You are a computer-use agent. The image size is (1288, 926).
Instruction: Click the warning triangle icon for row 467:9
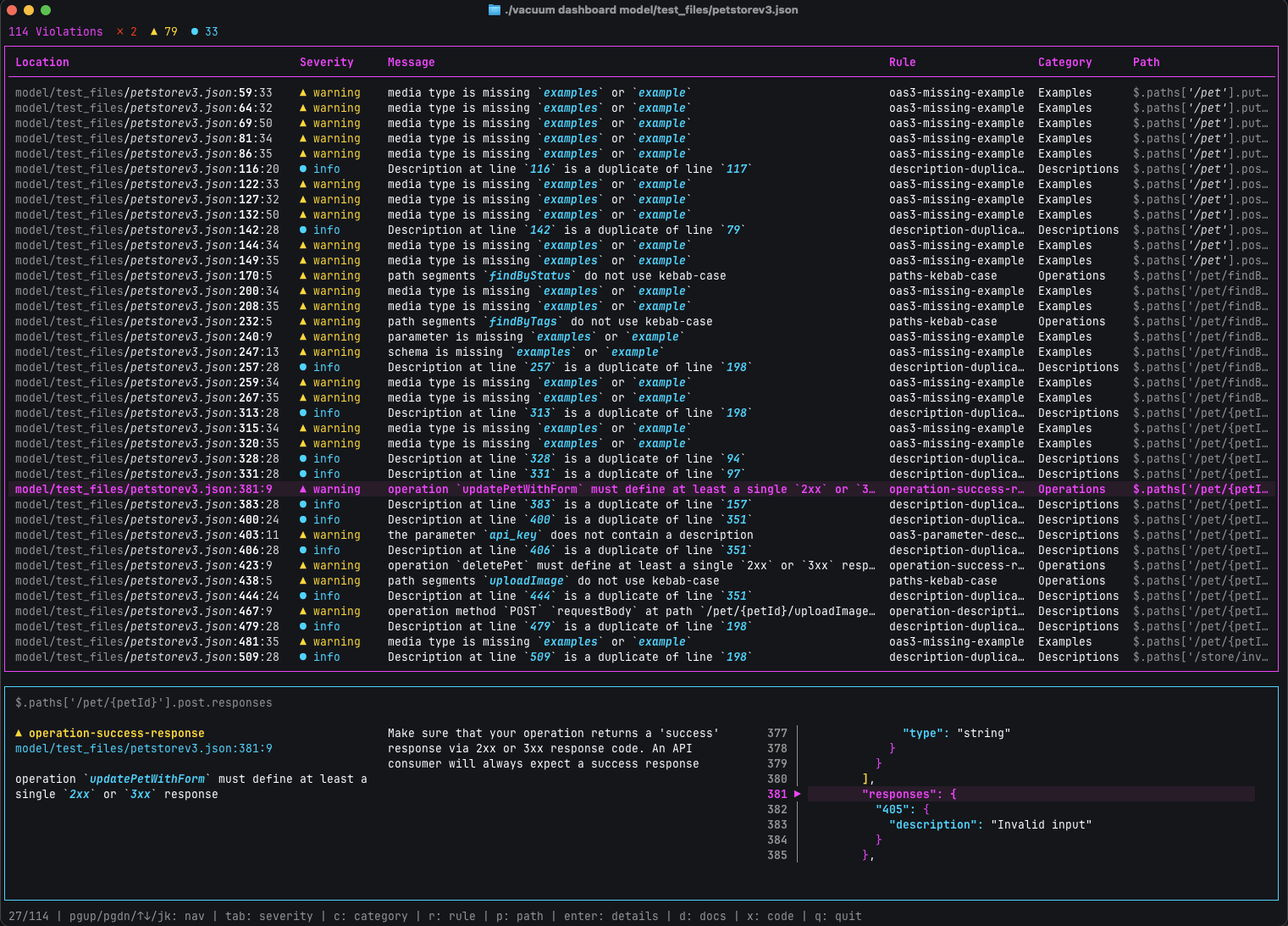303,612
